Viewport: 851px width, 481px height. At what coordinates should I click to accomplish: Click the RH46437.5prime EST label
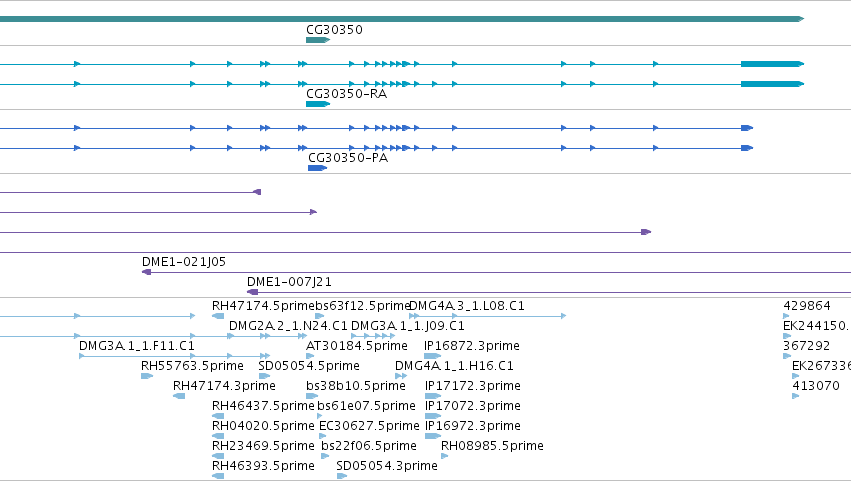pos(263,406)
